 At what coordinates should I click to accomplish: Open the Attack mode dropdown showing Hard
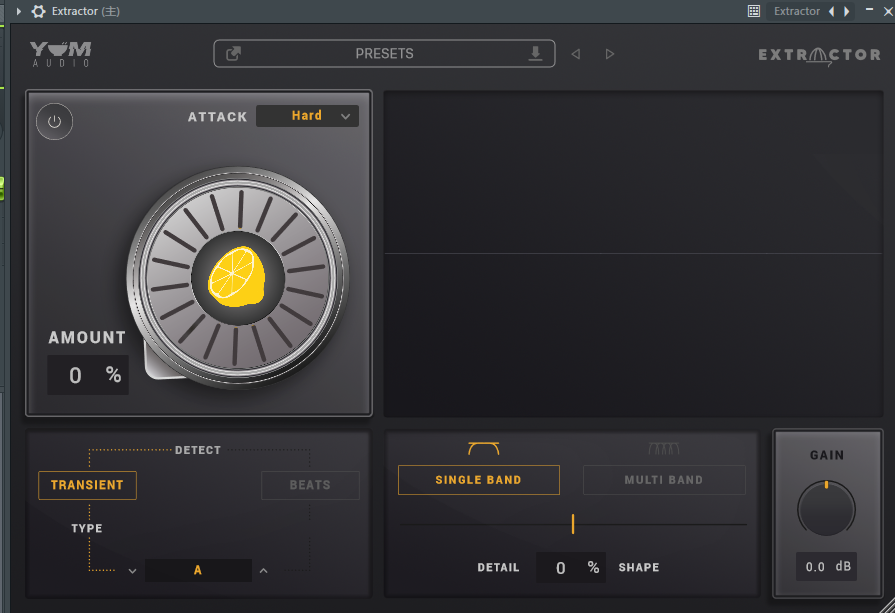[307, 116]
